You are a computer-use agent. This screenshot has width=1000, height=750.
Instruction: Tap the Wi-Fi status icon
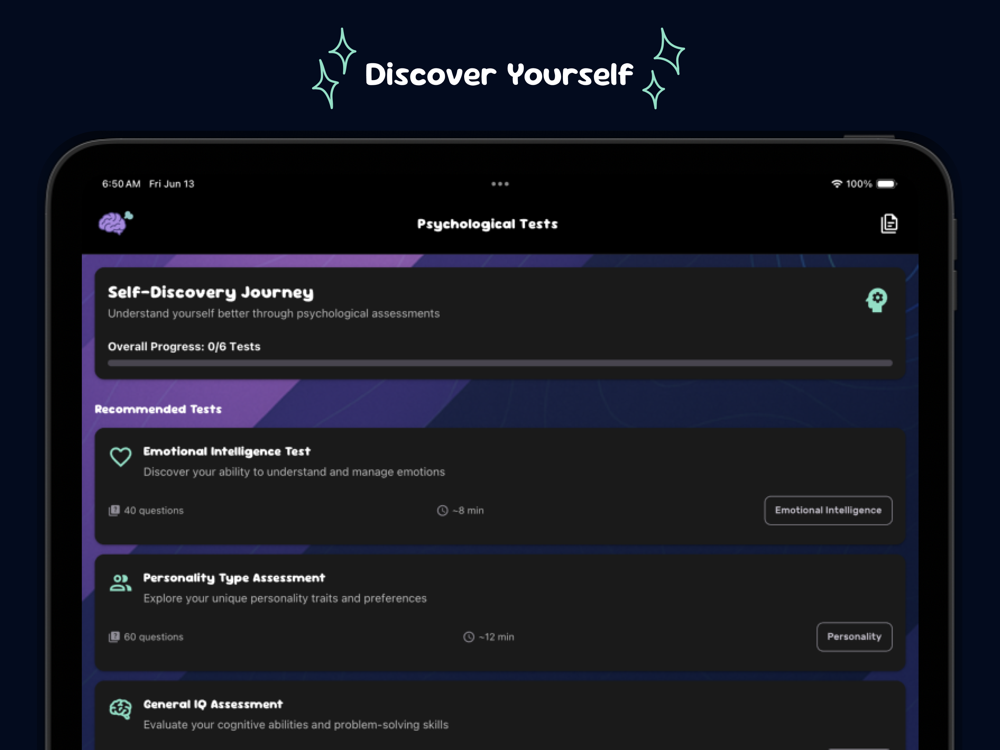tap(837, 184)
